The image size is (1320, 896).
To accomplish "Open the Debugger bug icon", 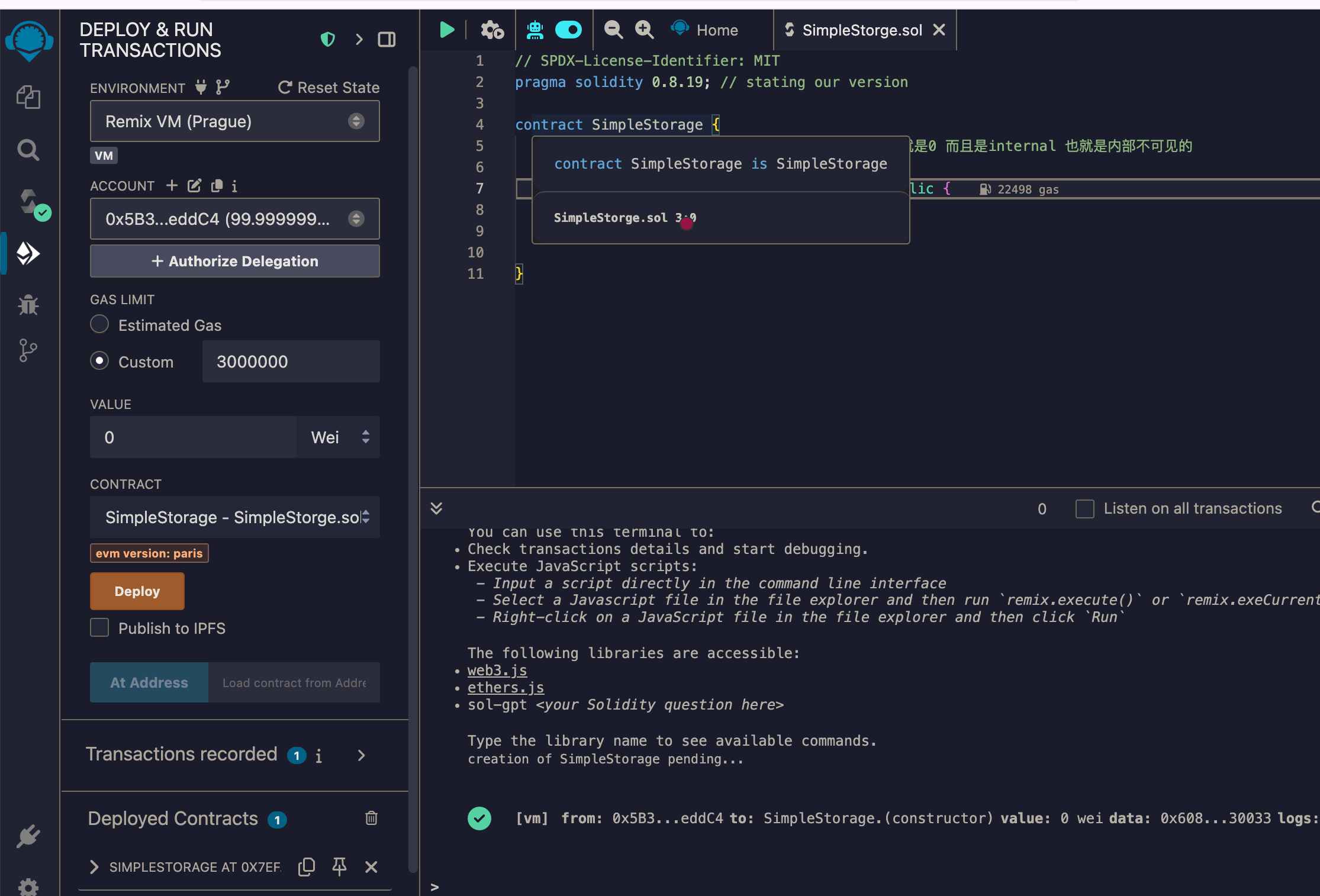I will pos(28,305).
